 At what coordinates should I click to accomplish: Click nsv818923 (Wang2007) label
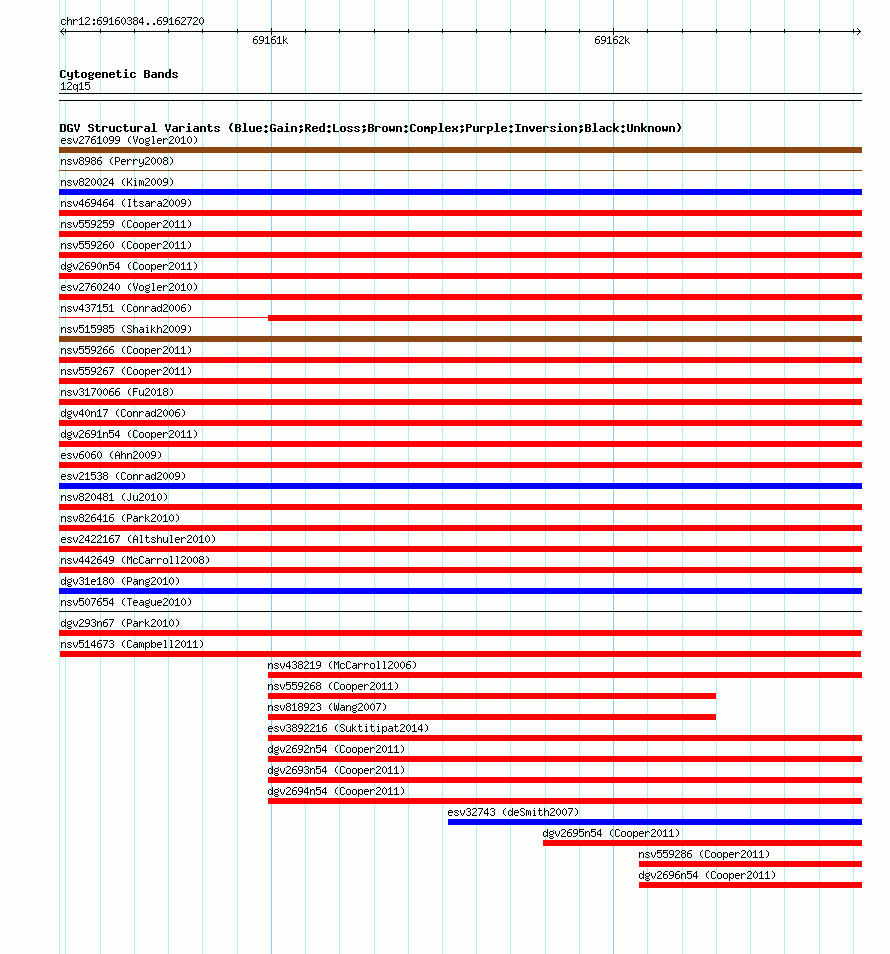327,708
